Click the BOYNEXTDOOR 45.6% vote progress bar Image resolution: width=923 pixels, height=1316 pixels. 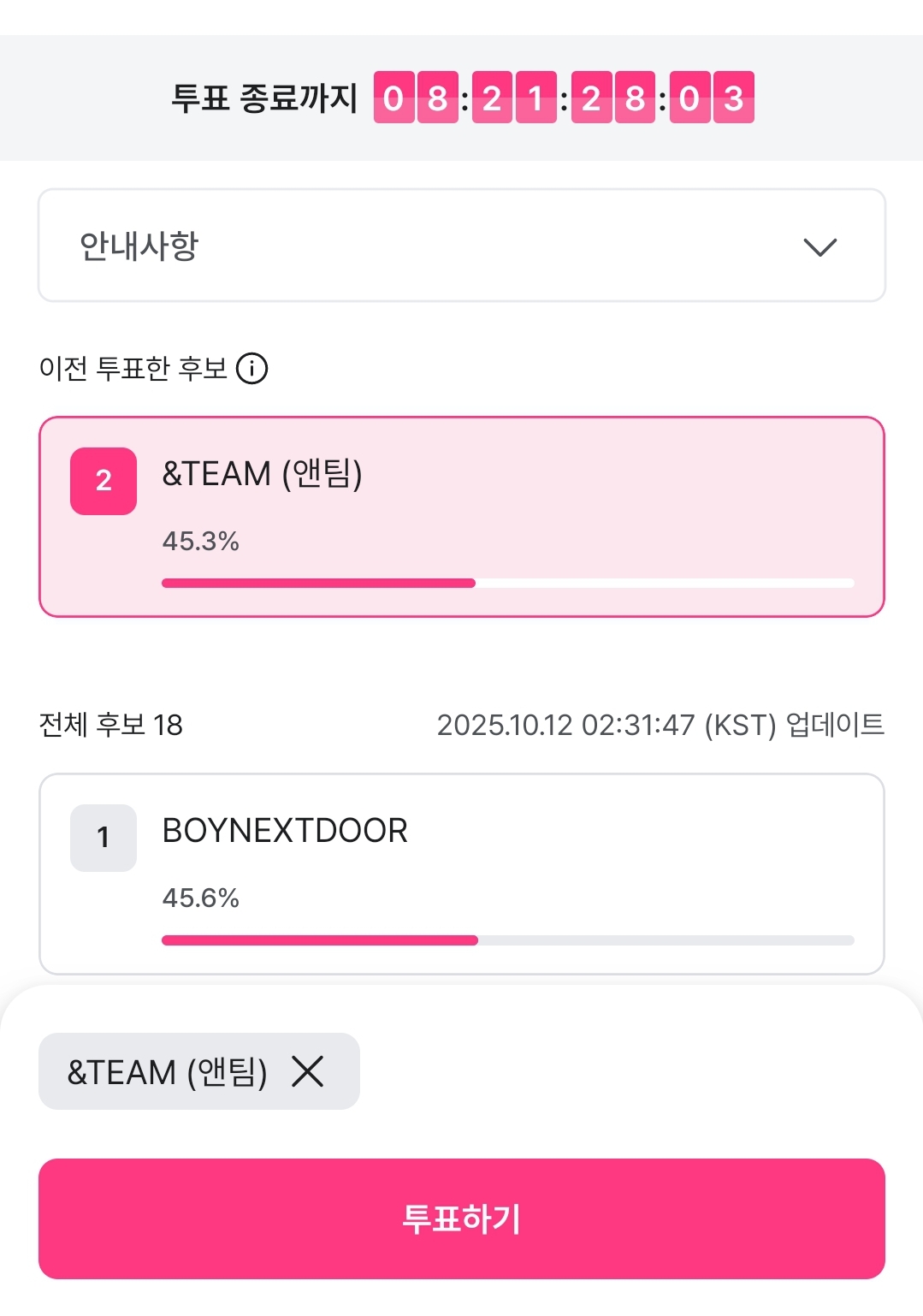(x=507, y=940)
